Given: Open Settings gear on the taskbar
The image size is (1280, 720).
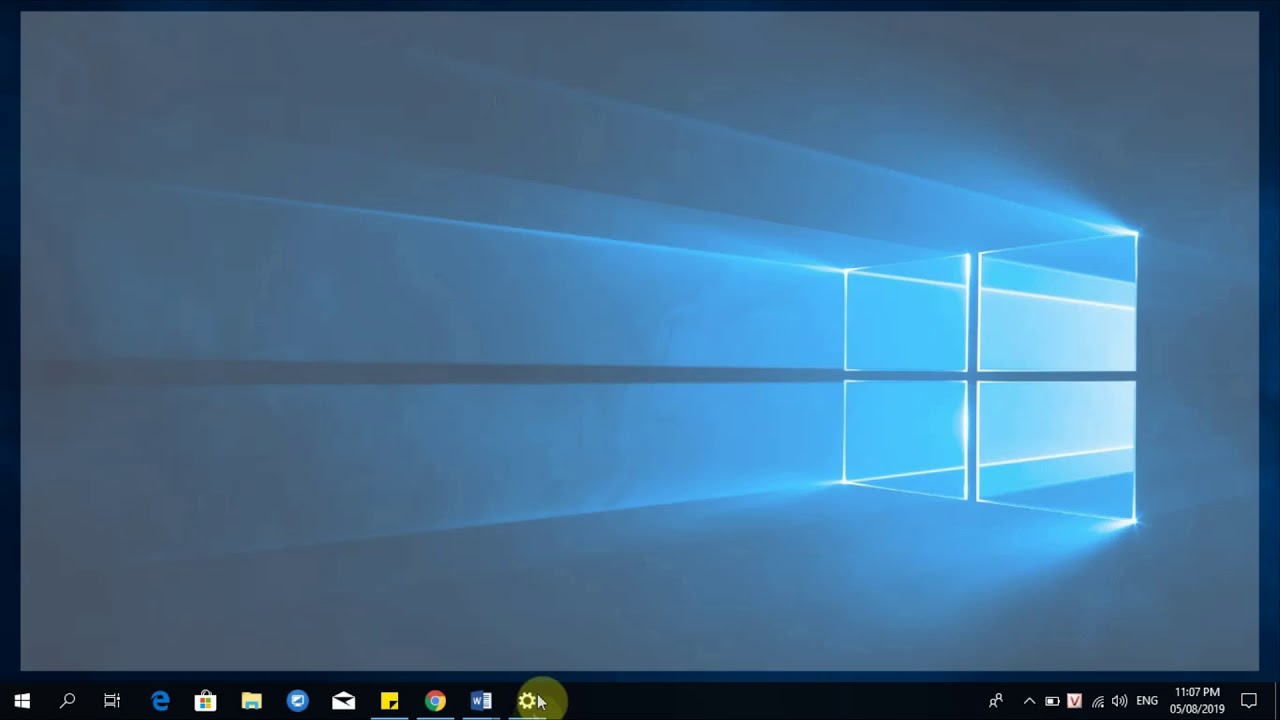Looking at the screenshot, I should click(x=527, y=701).
